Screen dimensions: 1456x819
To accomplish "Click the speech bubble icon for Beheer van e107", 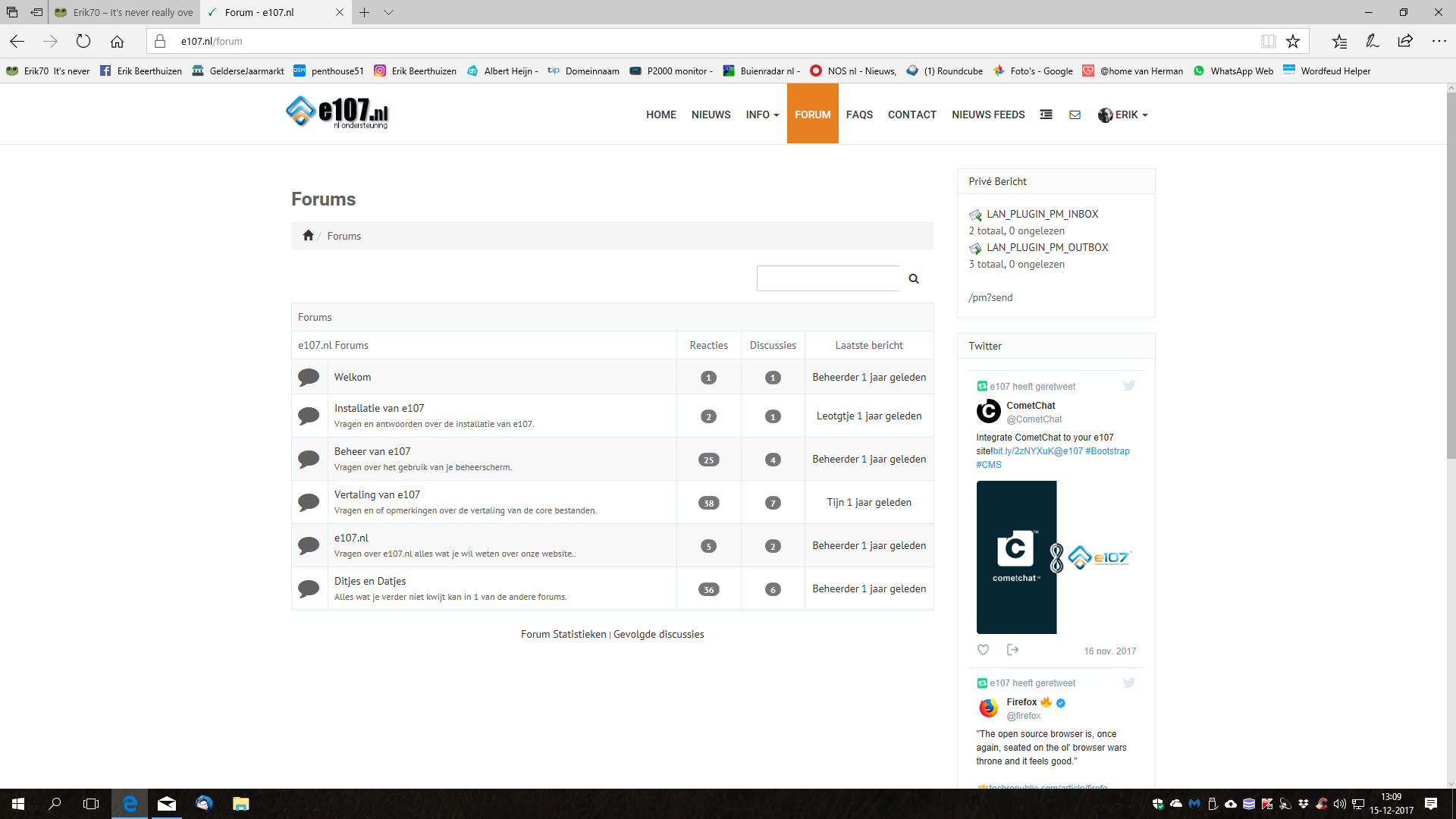I will pos(309,459).
